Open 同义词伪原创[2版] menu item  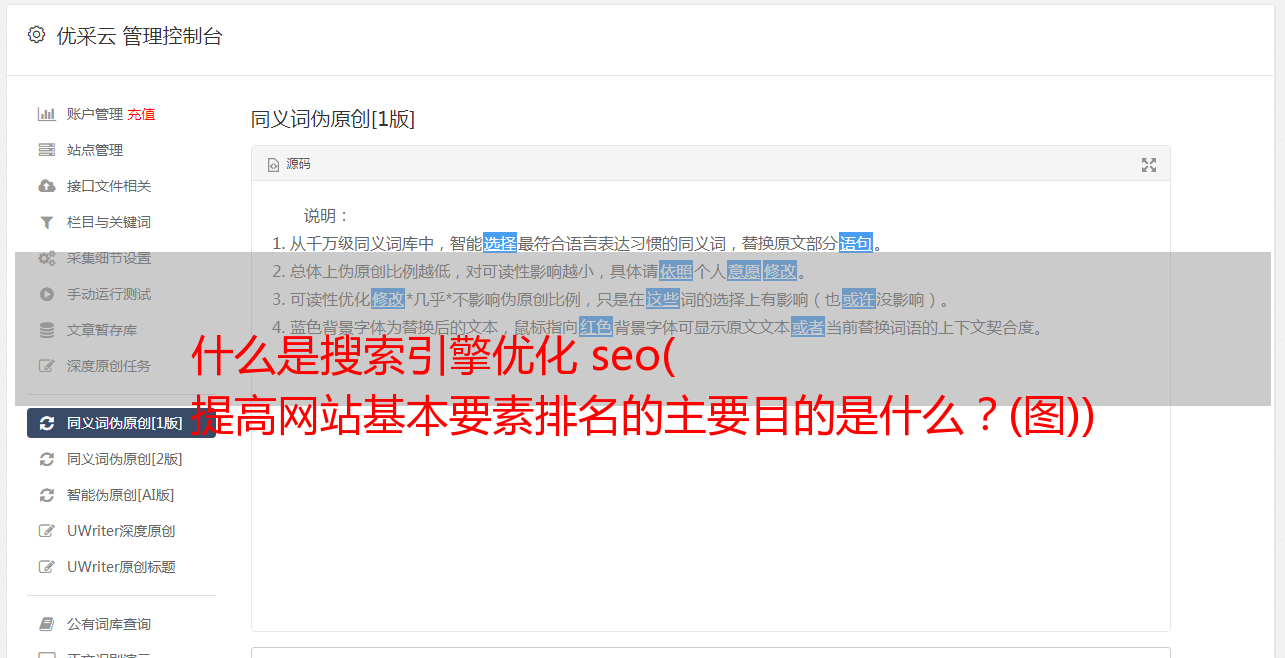121,459
